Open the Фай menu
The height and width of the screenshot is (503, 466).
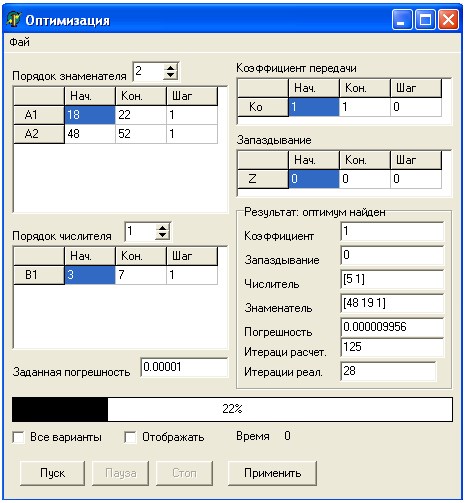click(19, 42)
